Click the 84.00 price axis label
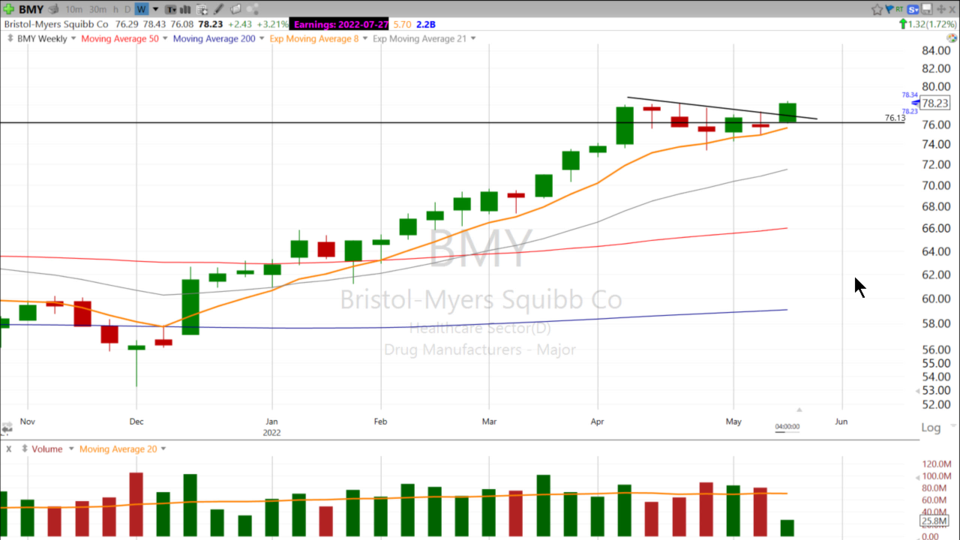The image size is (960, 540). (x=936, y=51)
